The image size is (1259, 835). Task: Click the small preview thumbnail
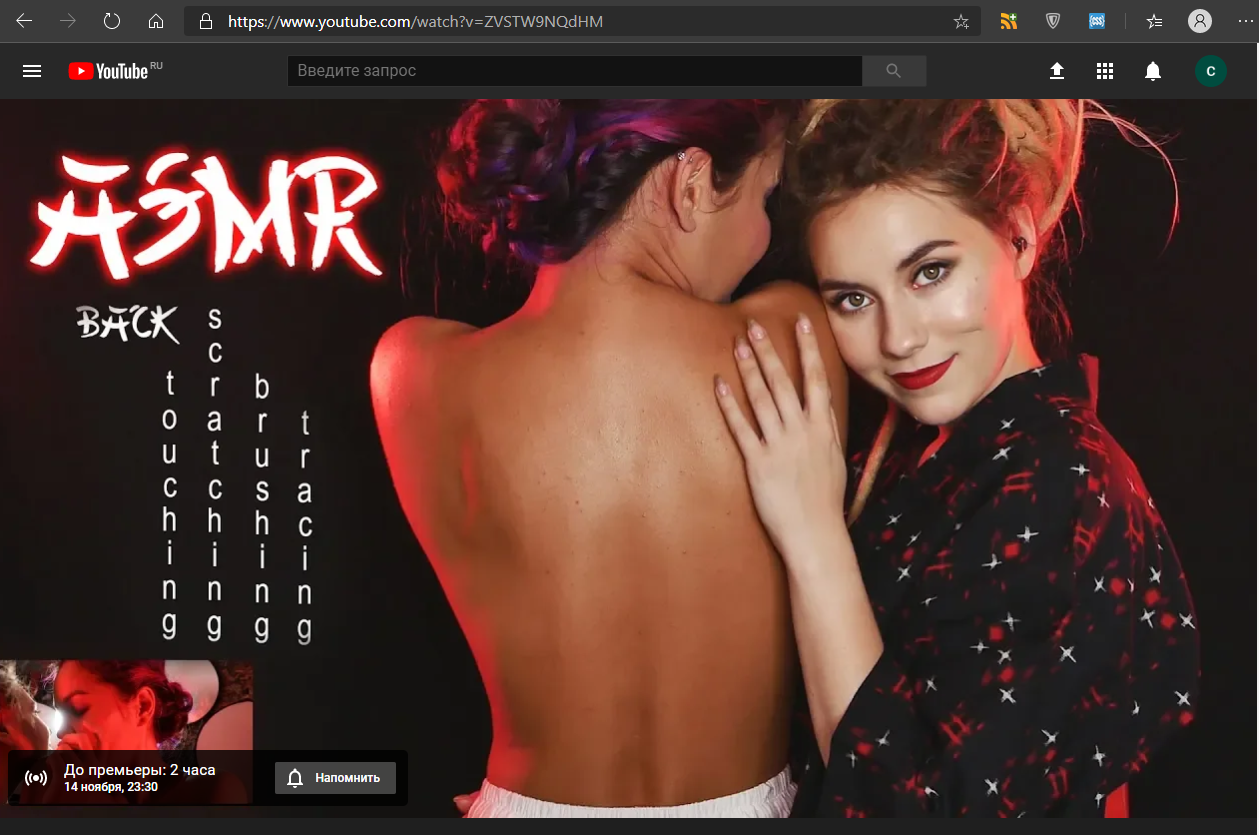[126, 706]
